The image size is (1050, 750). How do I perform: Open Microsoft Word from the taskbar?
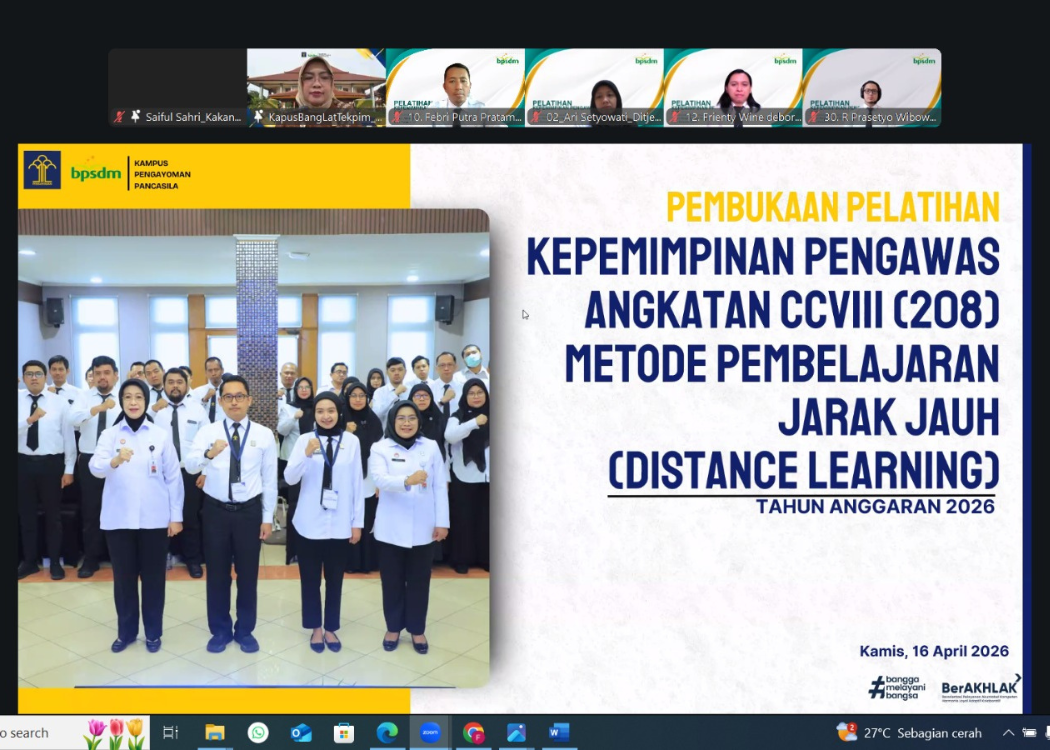click(x=558, y=733)
